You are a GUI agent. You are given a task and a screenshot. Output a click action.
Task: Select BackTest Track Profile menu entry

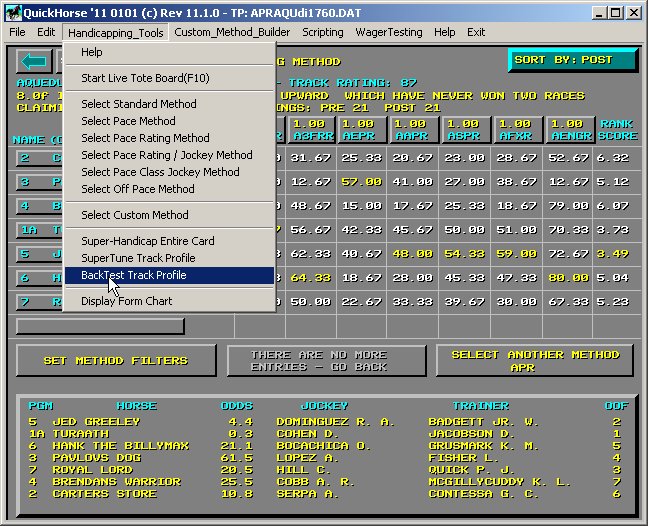133,275
